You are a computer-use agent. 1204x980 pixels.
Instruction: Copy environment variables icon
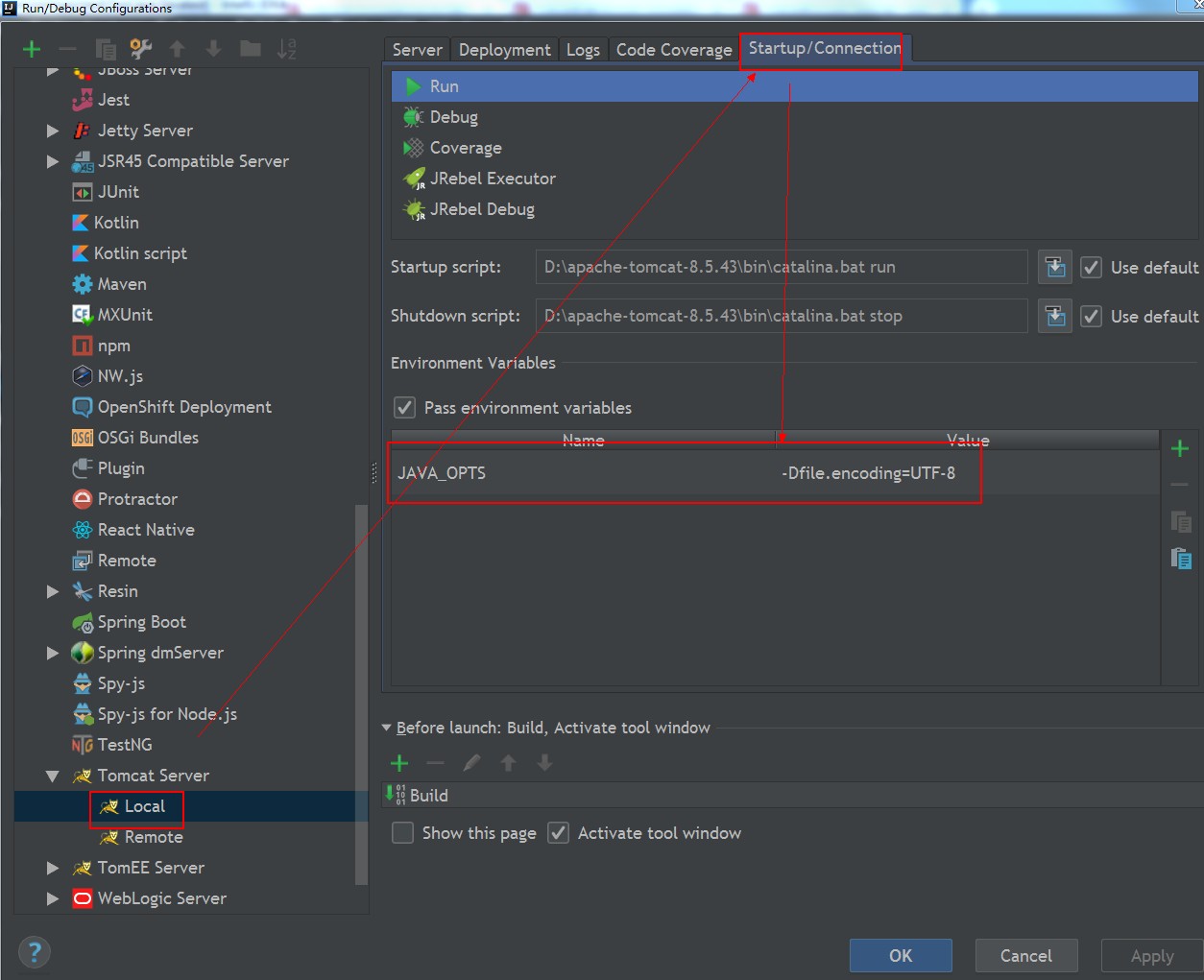[x=1181, y=521]
